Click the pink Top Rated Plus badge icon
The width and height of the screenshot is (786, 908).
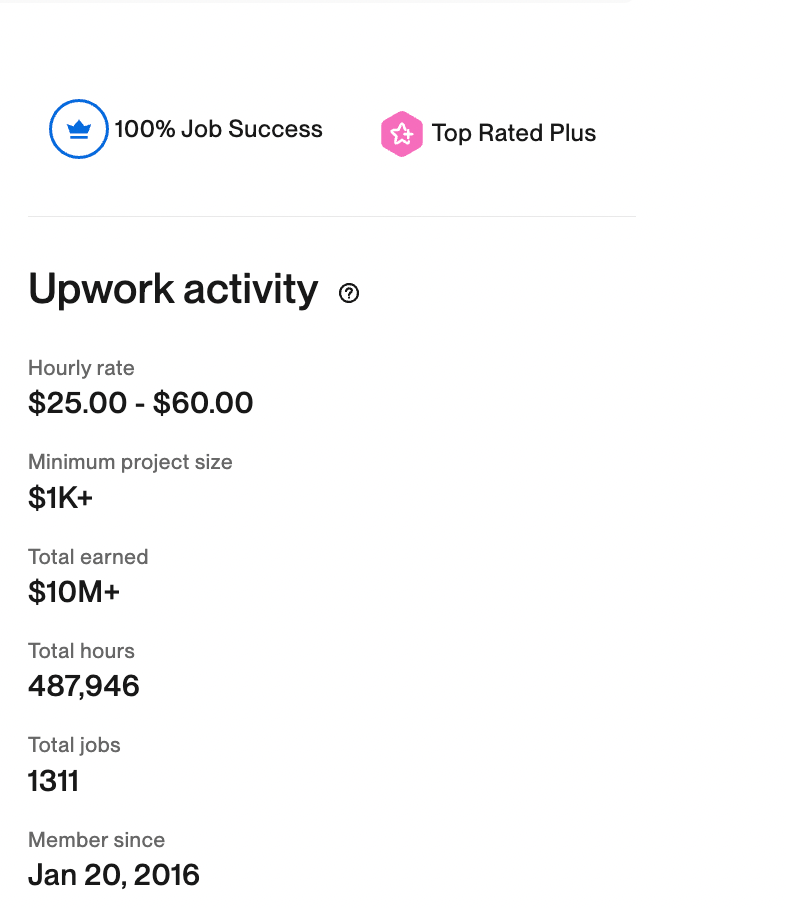point(401,134)
